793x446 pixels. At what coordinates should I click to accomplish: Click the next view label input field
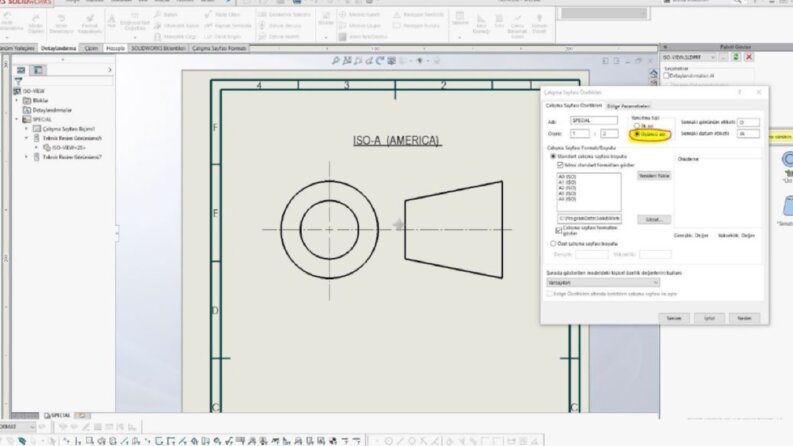[748, 122]
